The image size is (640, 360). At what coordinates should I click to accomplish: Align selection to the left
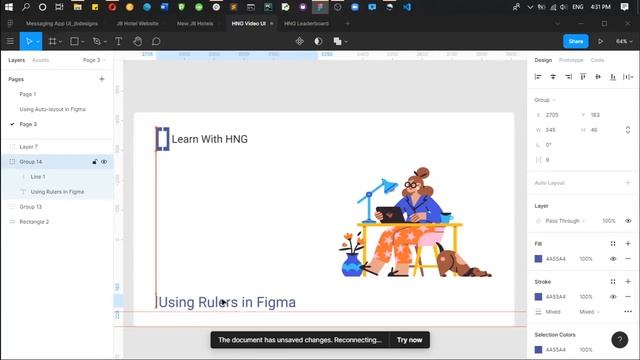coord(538,77)
